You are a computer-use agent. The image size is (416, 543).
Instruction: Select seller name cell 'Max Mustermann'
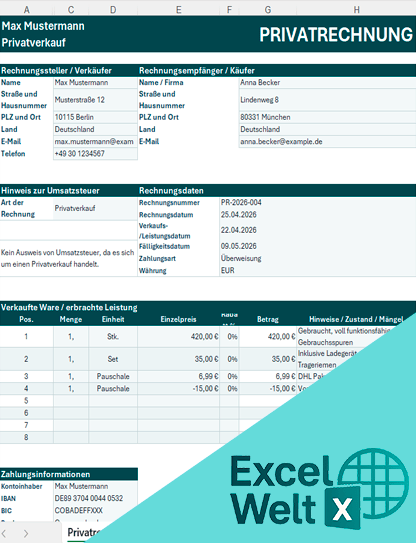(x=95, y=82)
